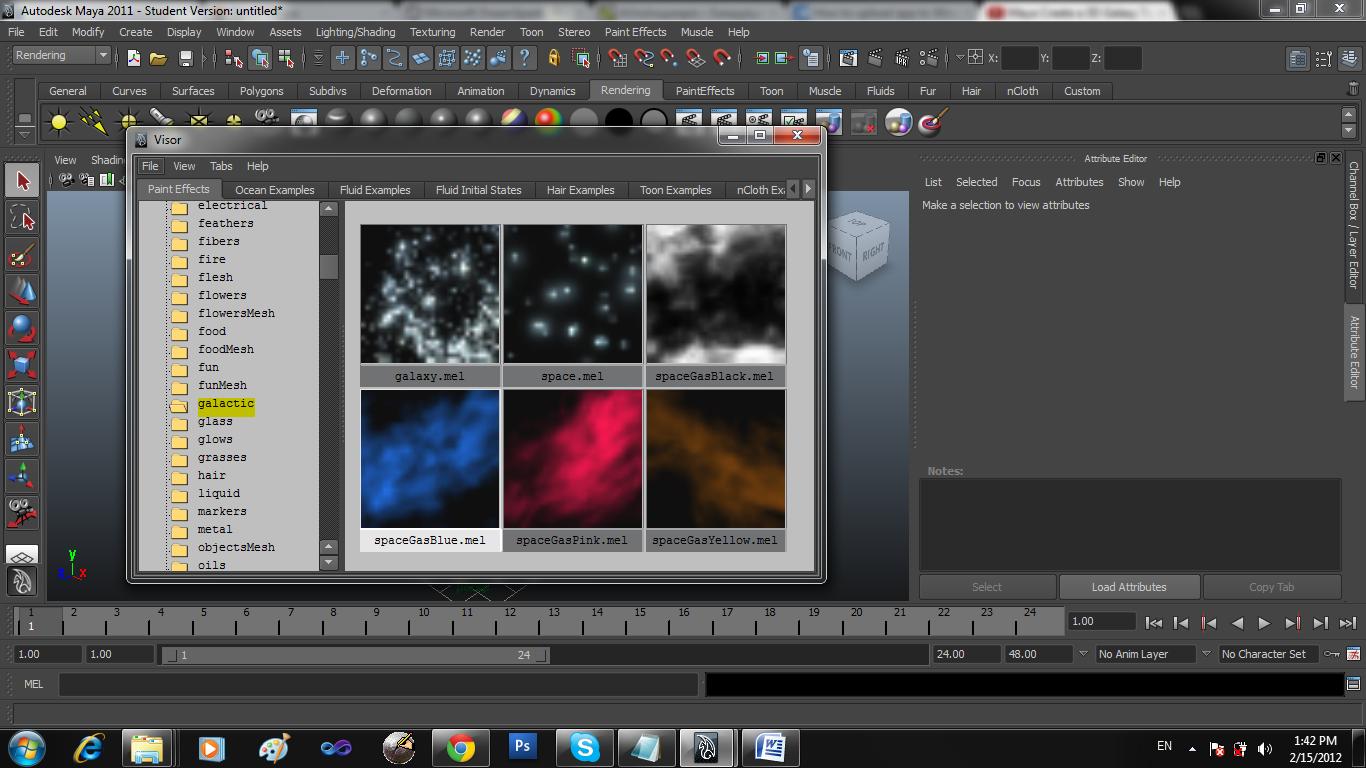This screenshot has width=1366, height=768.
Task: Click the lock selection padlock icon
Action: tap(553, 58)
